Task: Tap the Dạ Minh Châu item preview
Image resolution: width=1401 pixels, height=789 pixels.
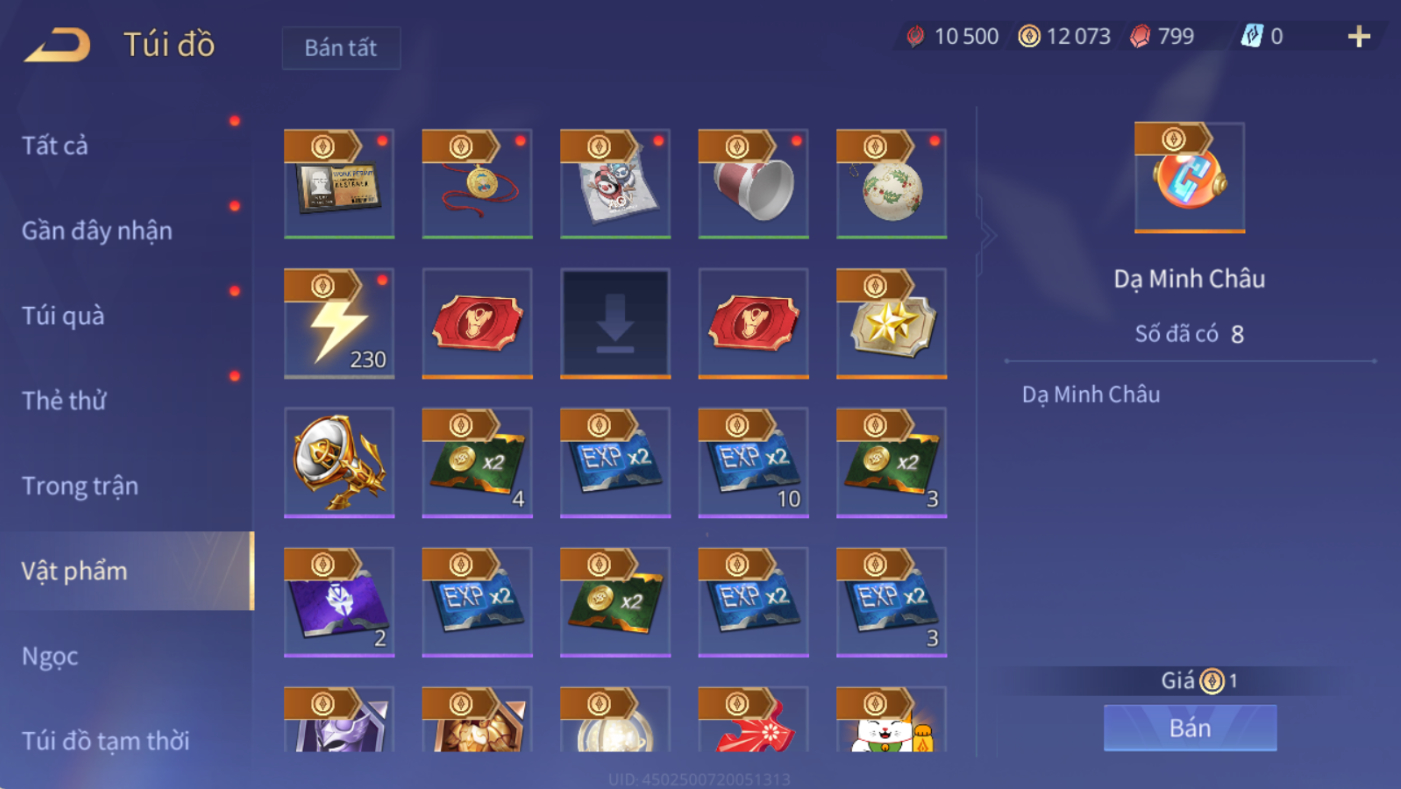Action: (1189, 178)
